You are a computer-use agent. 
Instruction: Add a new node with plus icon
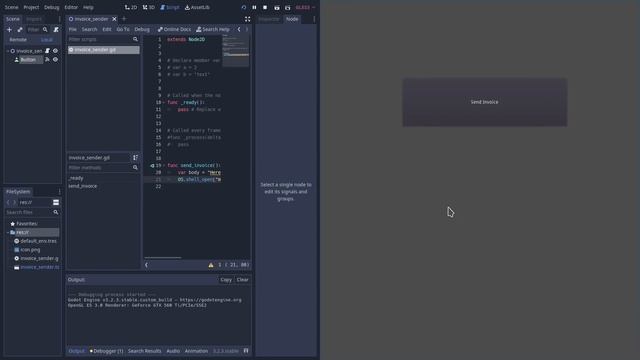click(x=9, y=29)
